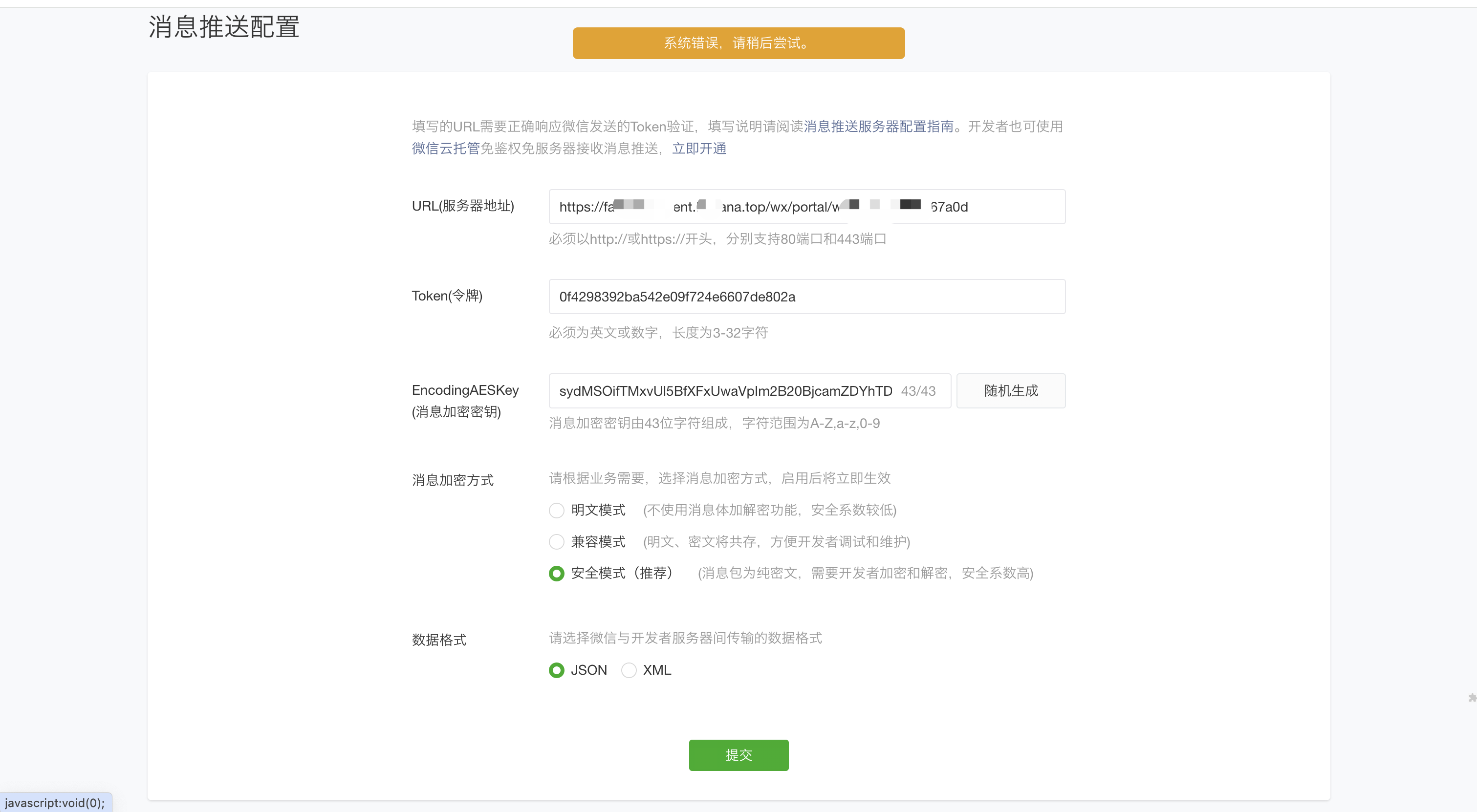Click the (消息包为纯密文，需要开发者加密和解密，安全系数高) description

865,573
